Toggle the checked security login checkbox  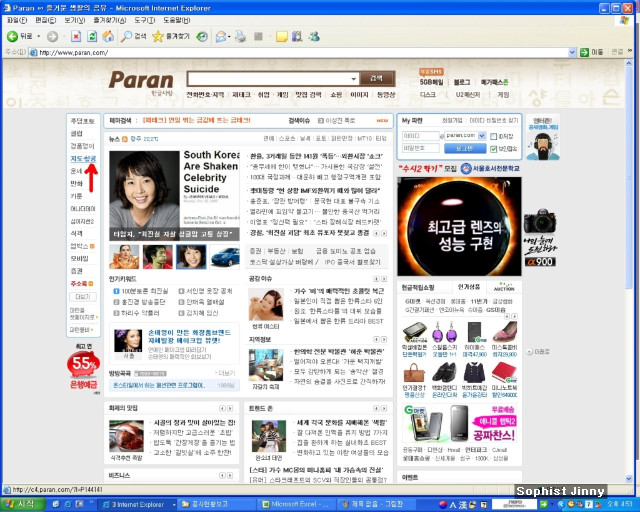pyautogui.click(x=493, y=149)
